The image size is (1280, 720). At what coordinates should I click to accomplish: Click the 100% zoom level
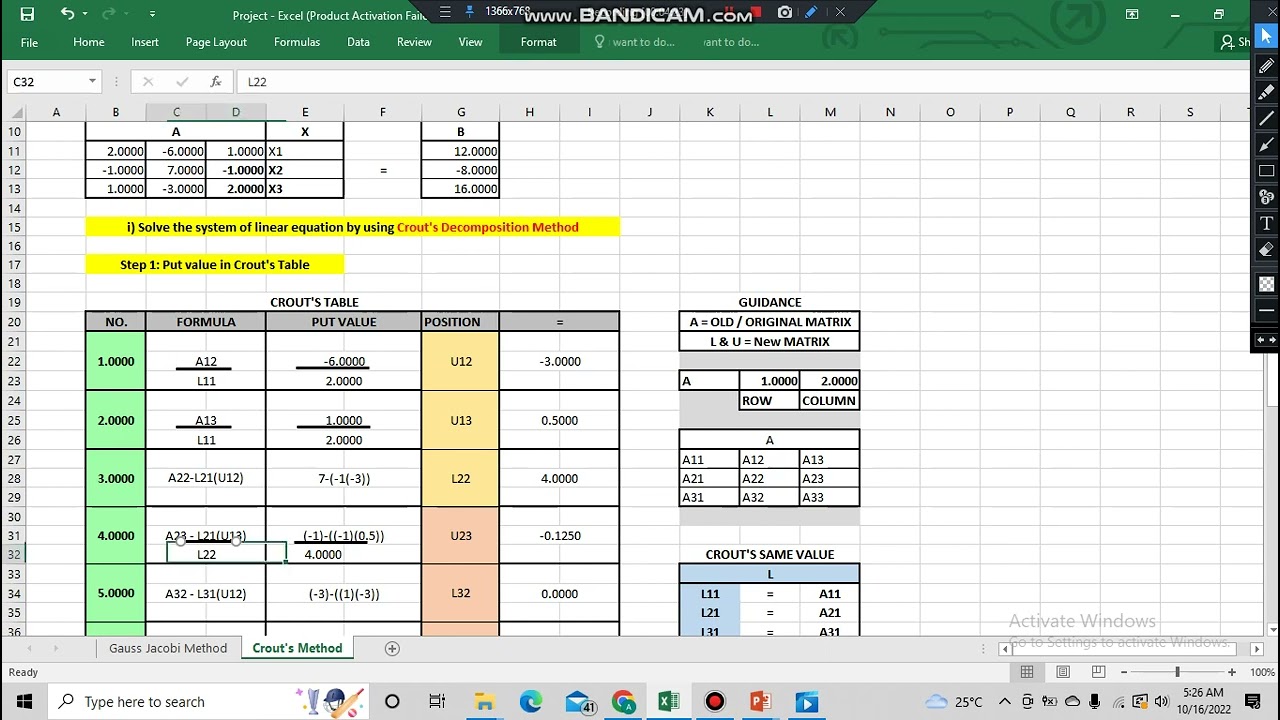pyautogui.click(x=1262, y=672)
